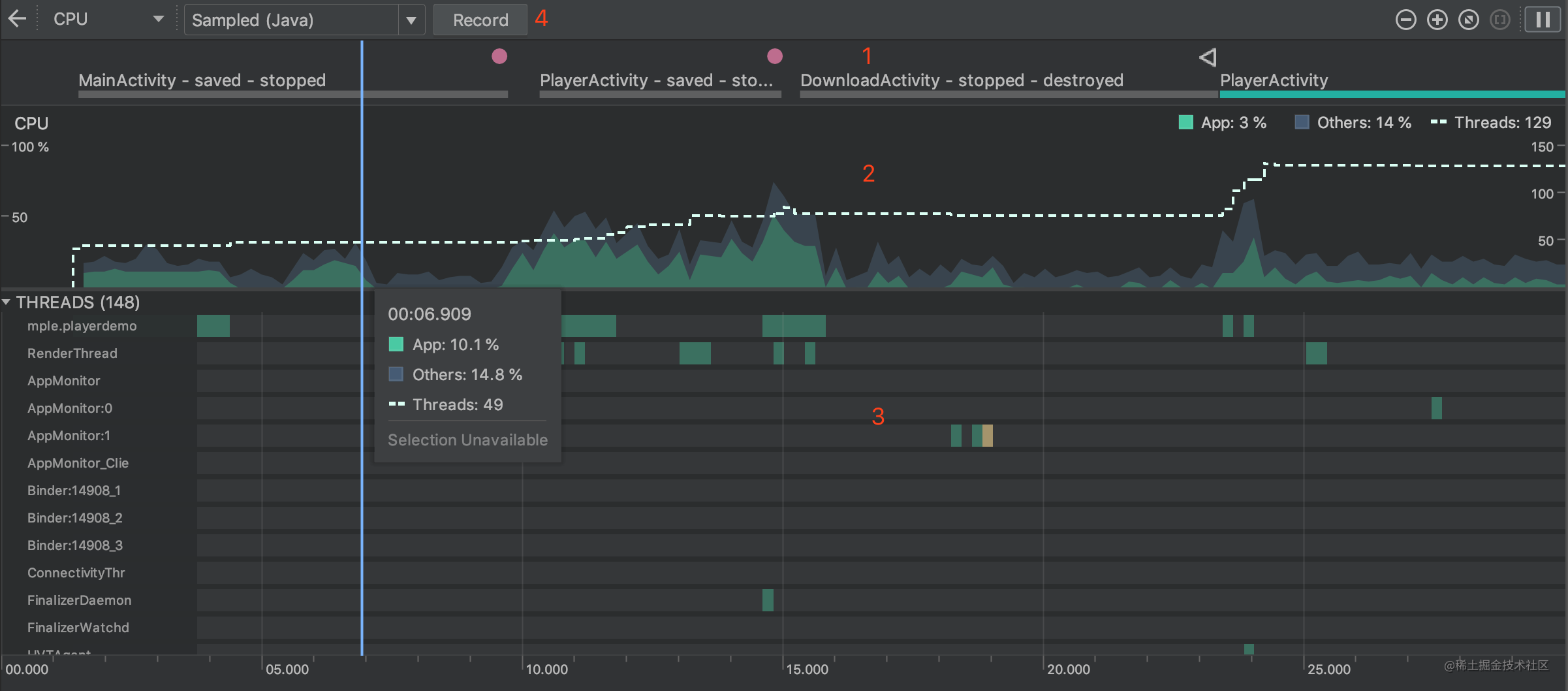The width and height of the screenshot is (1568, 691).
Task: Click DownloadActivity - stopped - destroyed label
Action: 962,80
